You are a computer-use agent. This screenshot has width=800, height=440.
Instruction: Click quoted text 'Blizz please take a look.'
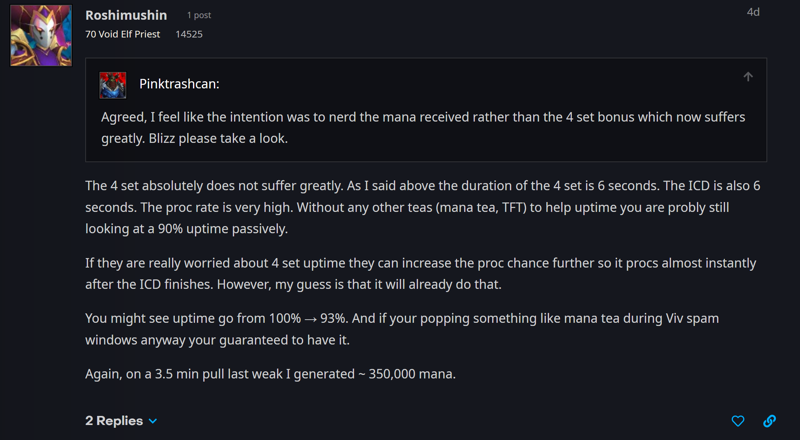(218, 138)
